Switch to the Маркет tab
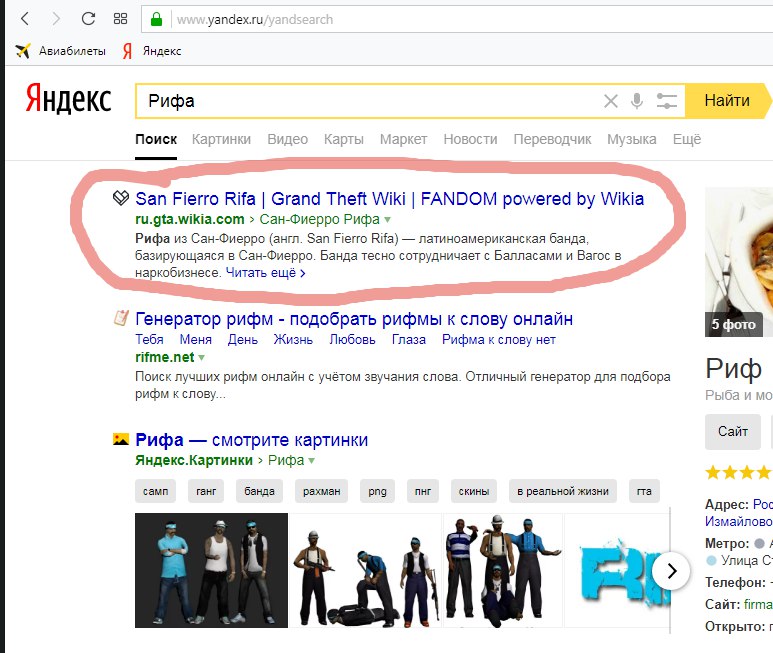 point(403,139)
